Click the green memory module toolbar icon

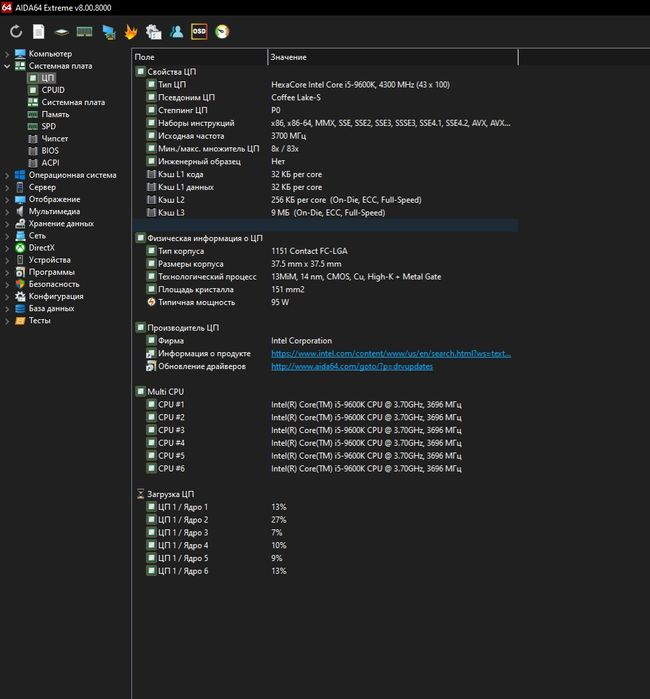[x=85, y=32]
